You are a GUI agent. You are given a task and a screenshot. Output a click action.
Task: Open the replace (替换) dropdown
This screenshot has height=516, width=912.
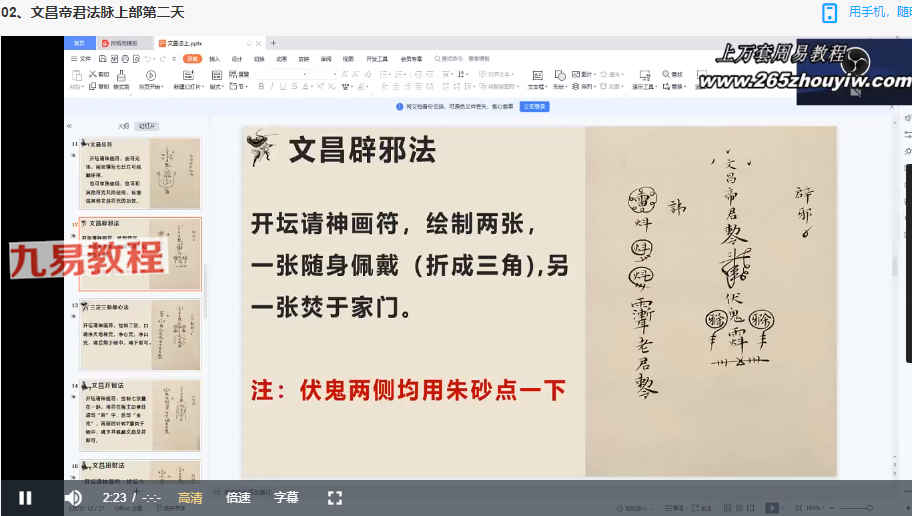tap(675, 87)
